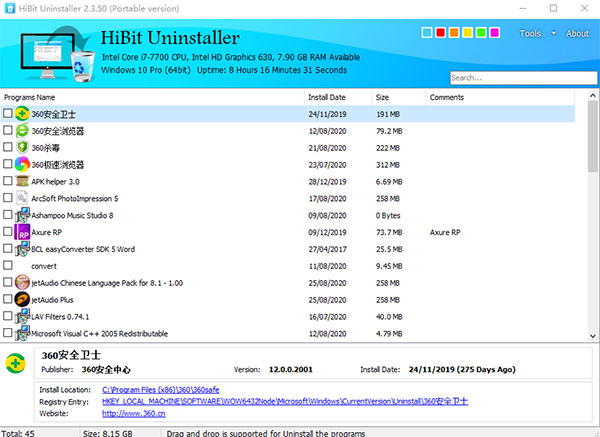The width and height of the screenshot is (600, 437).
Task: Pick the green theme color
Action: 481,33
